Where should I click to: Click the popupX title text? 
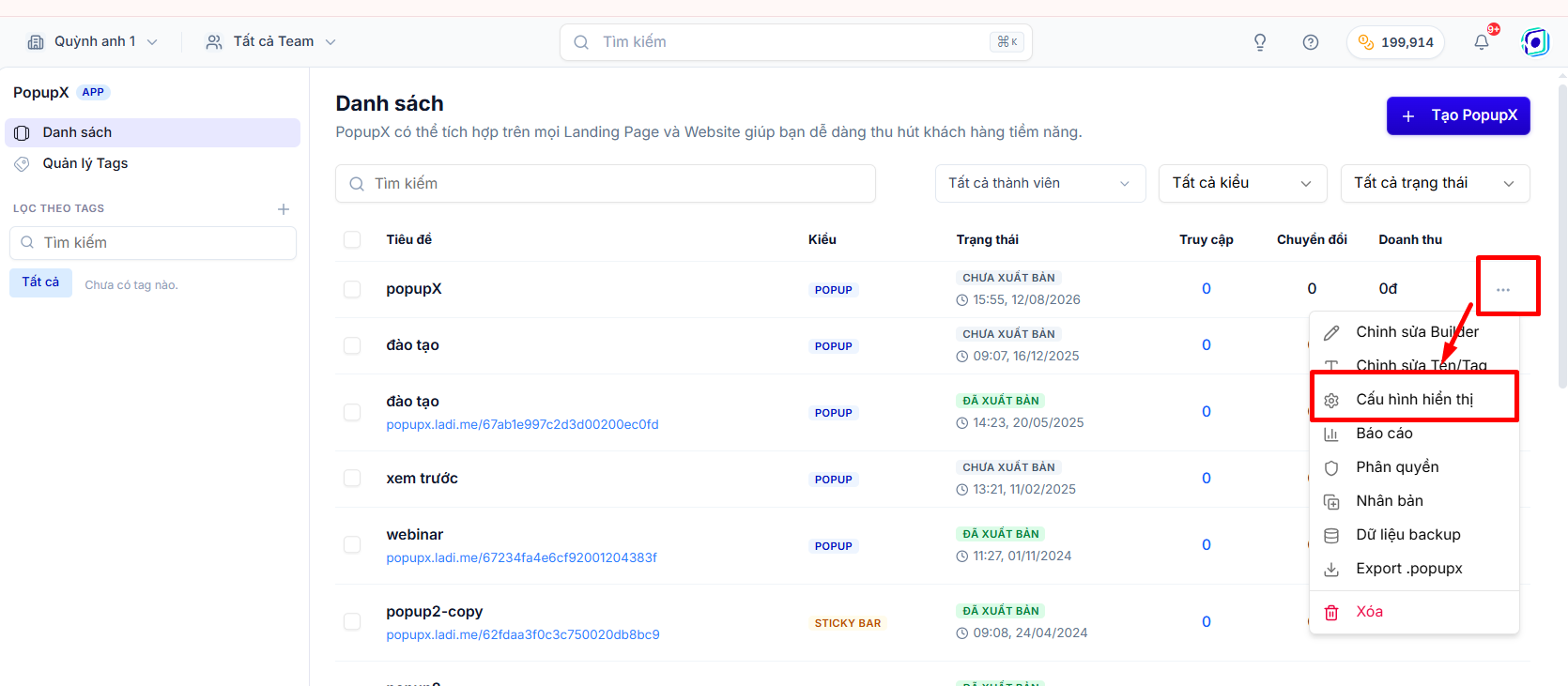click(414, 289)
